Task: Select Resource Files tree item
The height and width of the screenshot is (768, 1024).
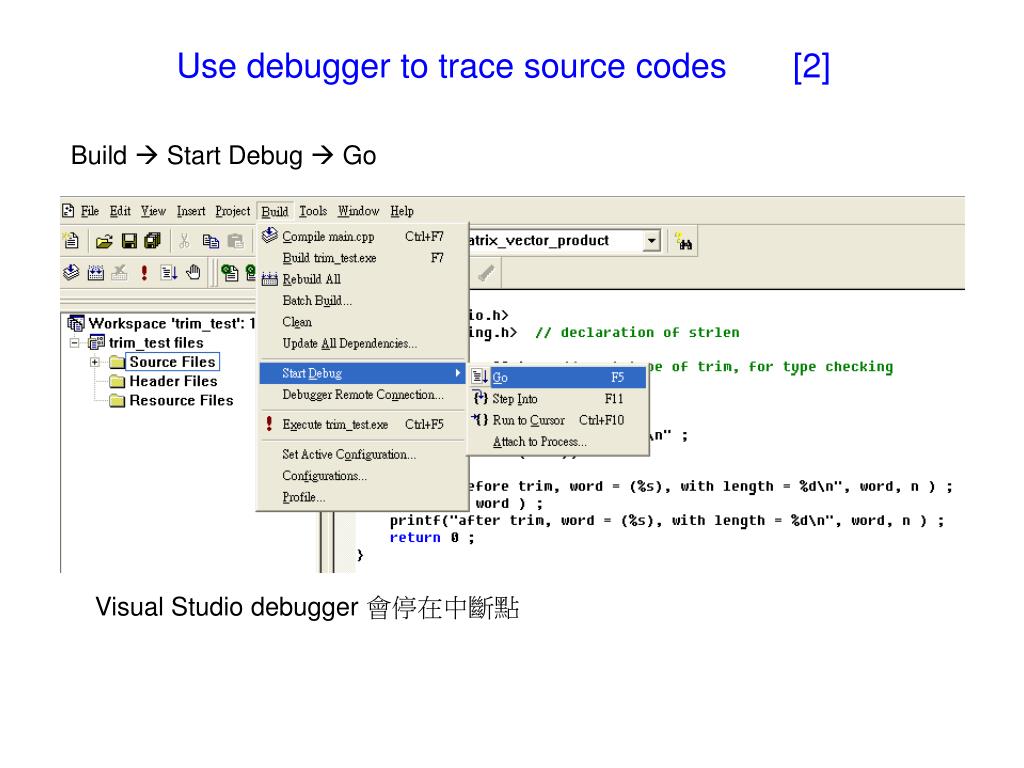Action: [x=182, y=400]
